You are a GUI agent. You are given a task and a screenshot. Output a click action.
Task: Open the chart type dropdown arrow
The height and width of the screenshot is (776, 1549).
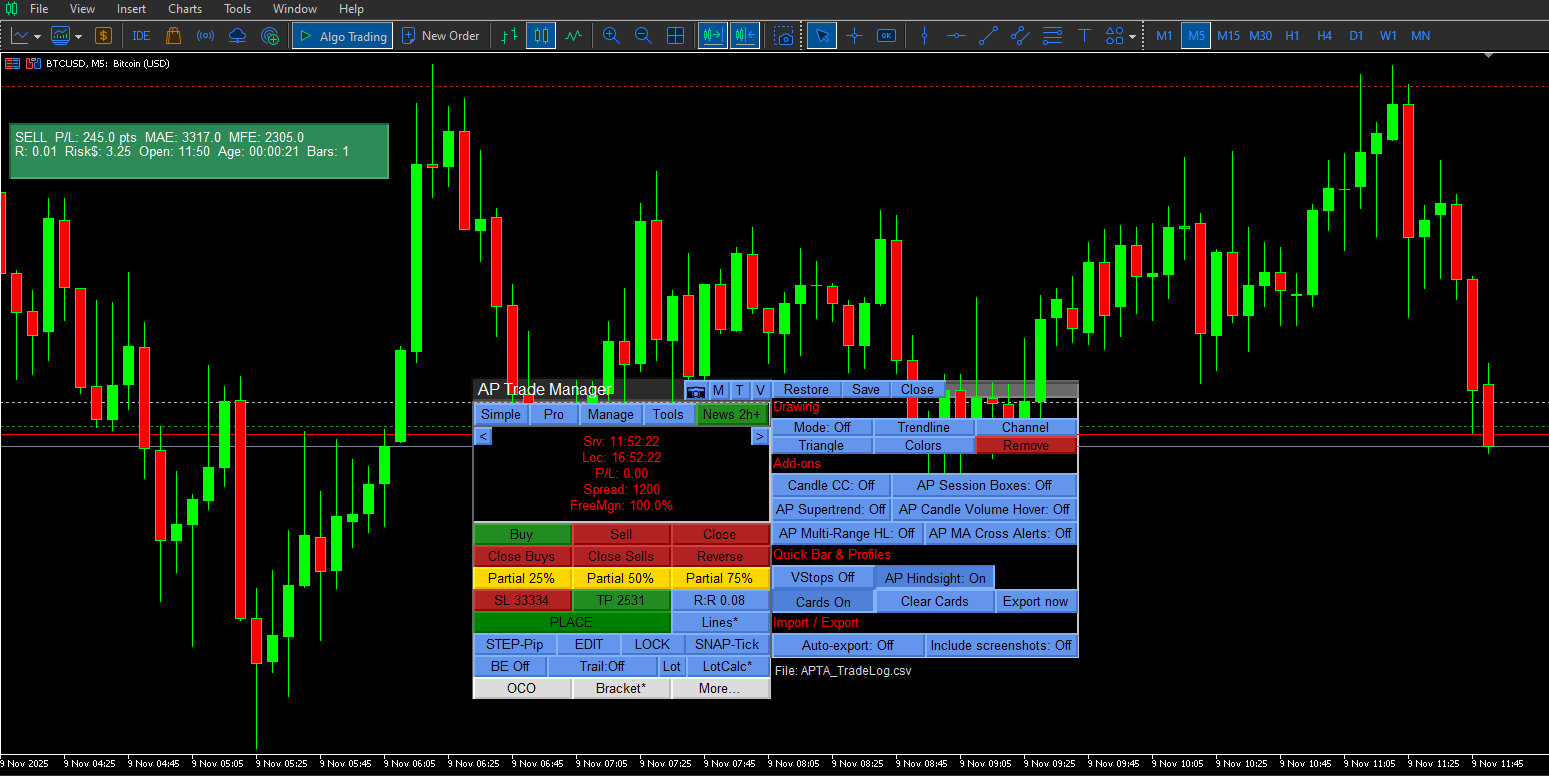click(x=37, y=37)
